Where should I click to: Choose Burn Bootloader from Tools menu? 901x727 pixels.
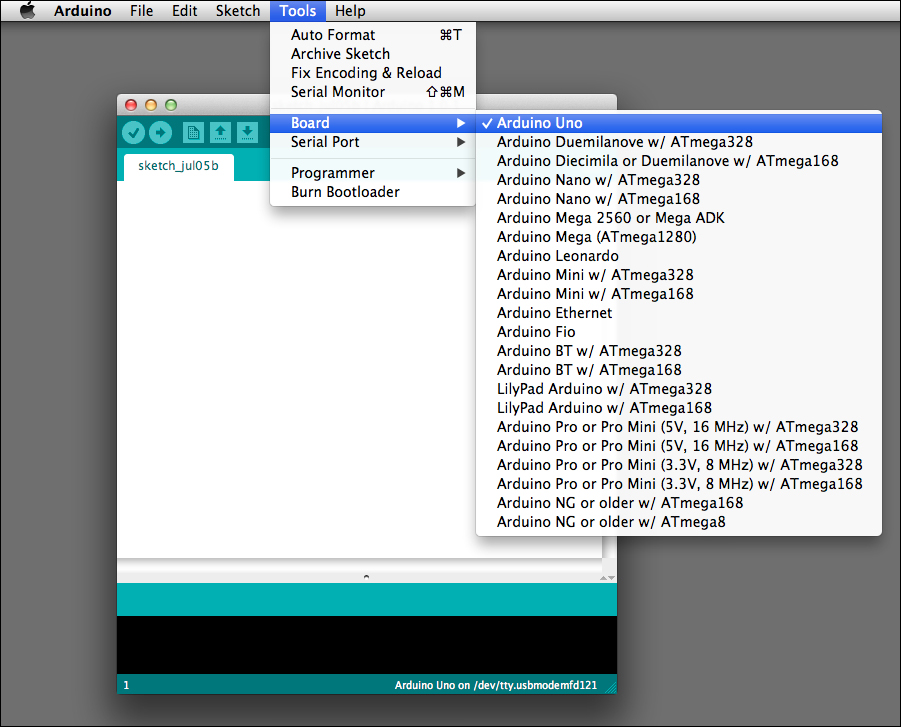click(x=345, y=192)
